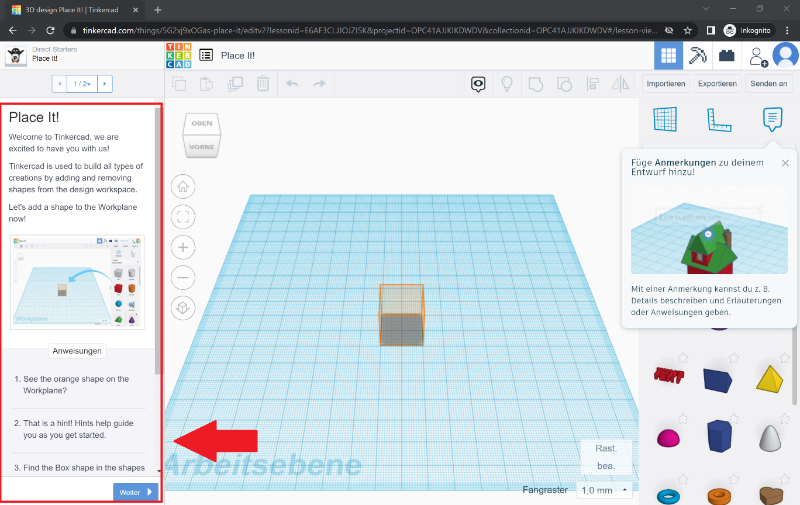
Task: Switch to 3D design grid view
Action: point(668,56)
